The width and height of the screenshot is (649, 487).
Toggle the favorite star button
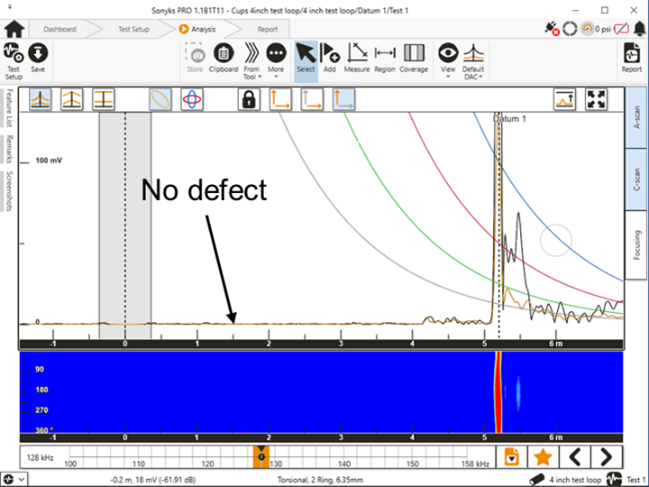click(543, 457)
